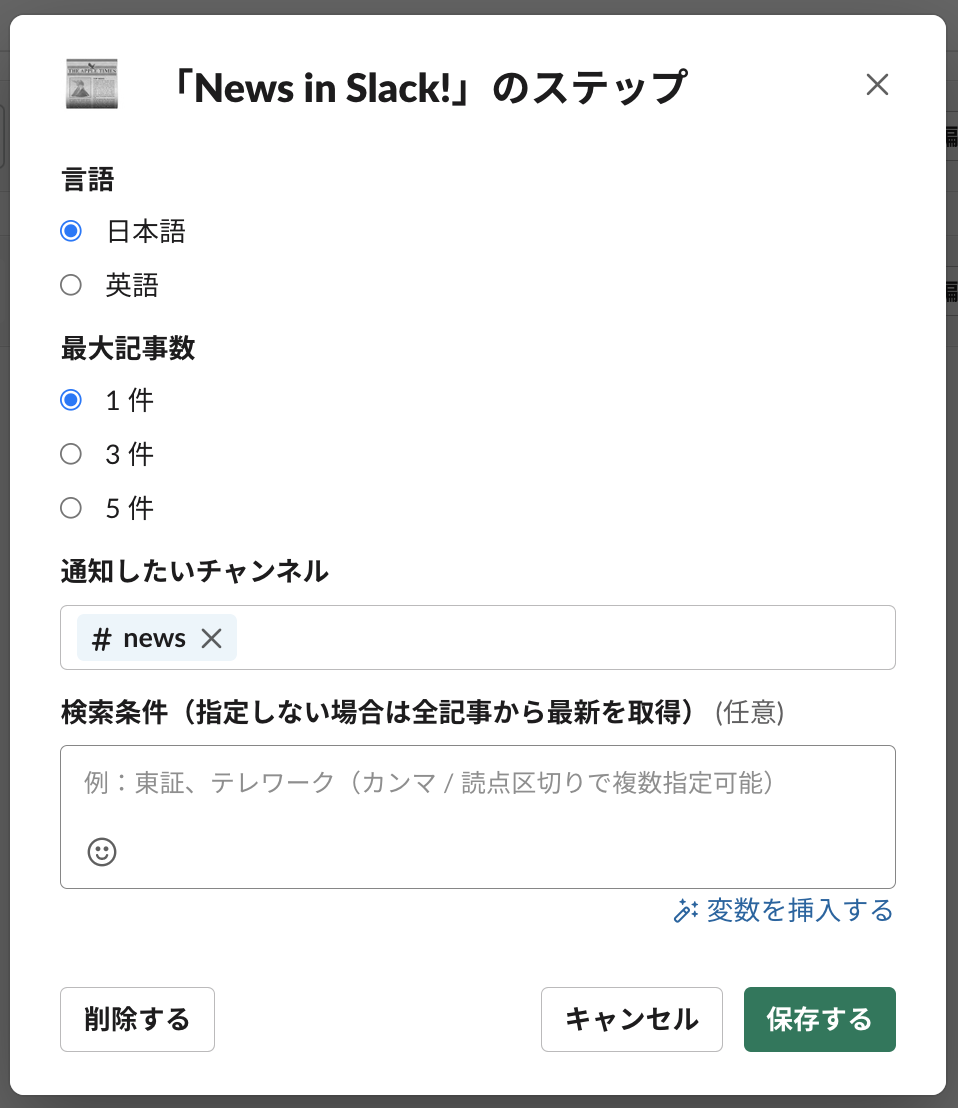
Task: Open the emoji picker smiley icon
Action: click(x=102, y=851)
